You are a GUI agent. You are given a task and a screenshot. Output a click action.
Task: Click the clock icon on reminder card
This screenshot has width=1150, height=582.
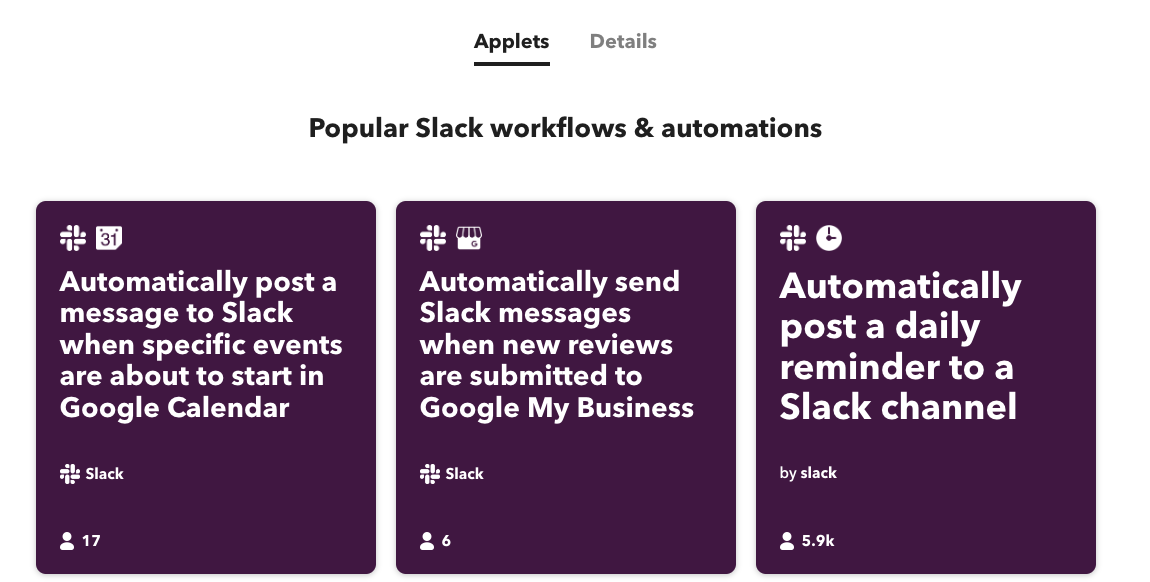pos(829,238)
